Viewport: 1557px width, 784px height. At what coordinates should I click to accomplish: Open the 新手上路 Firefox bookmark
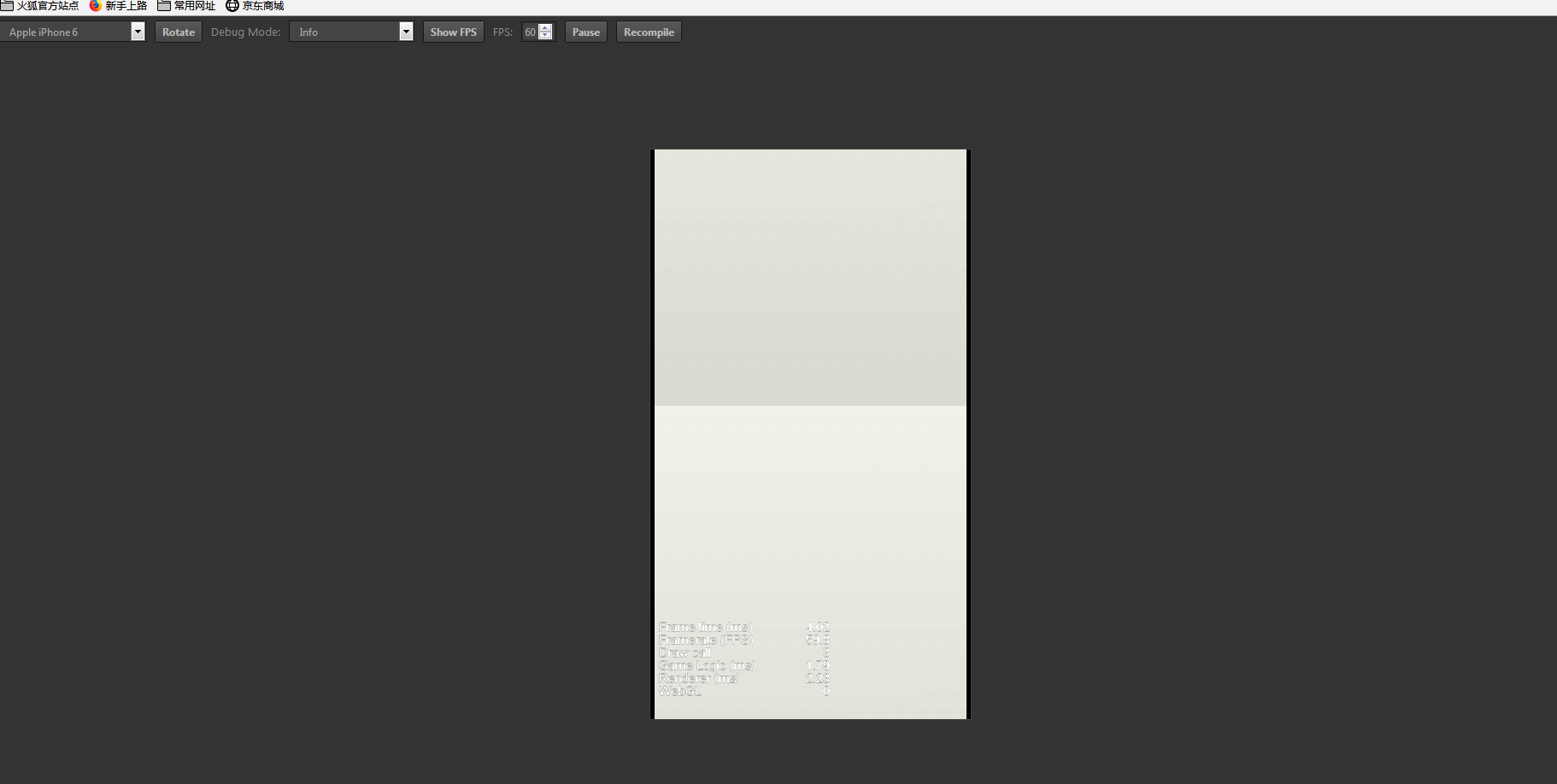pos(118,6)
